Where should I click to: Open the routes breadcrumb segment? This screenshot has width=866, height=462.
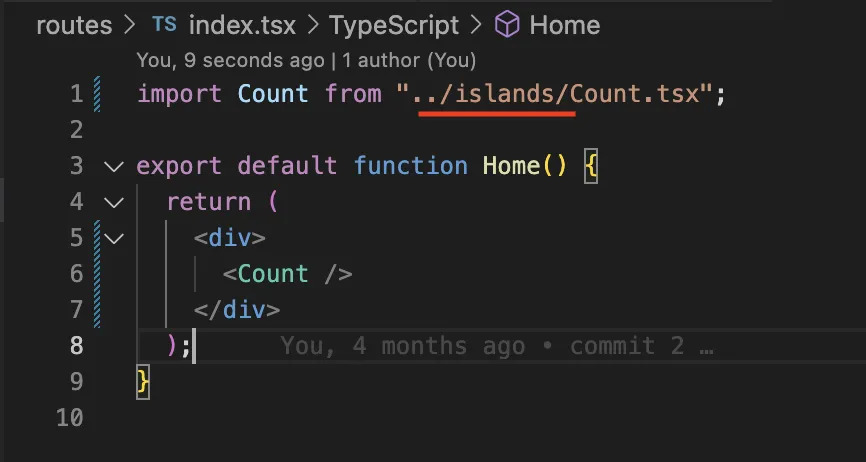[x=74, y=25]
